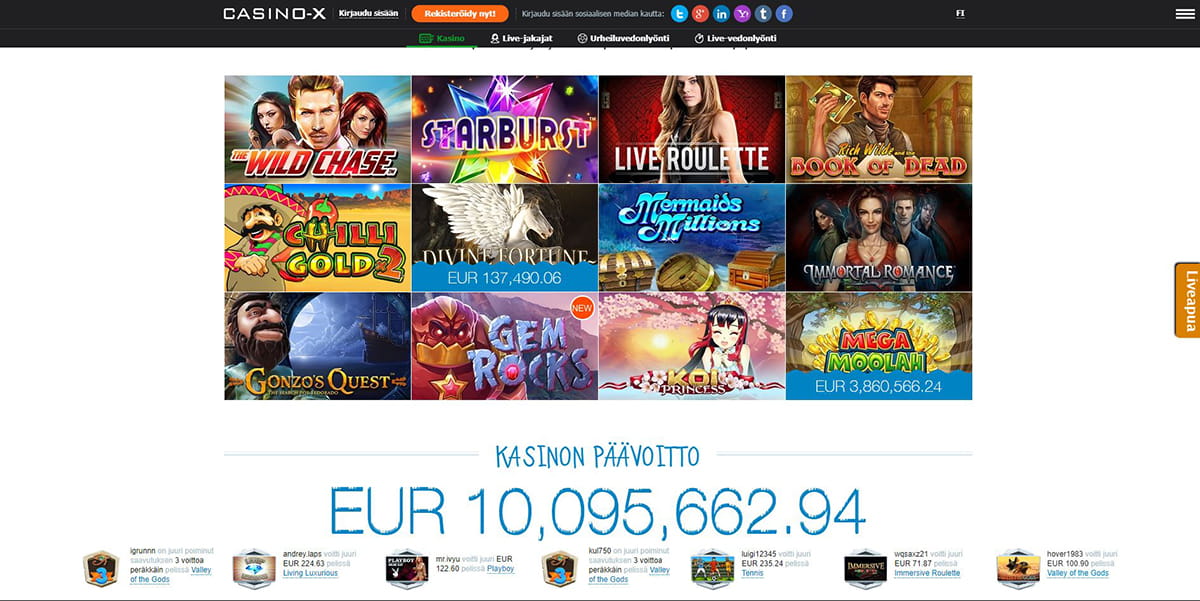The width and height of the screenshot is (1200, 601).
Task: Launch the Starburst game thumbnail
Action: tap(505, 129)
